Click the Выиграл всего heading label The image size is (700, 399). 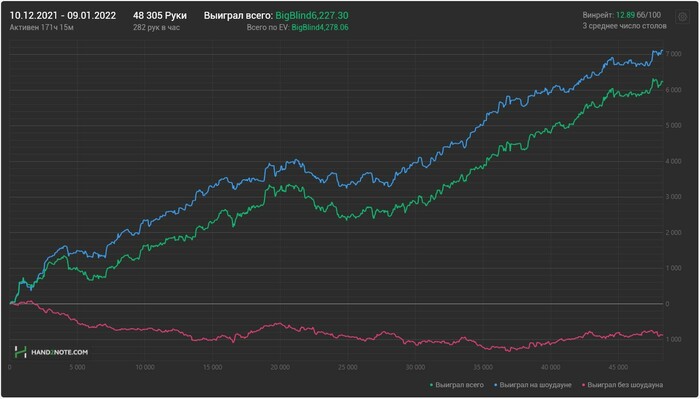point(238,16)
